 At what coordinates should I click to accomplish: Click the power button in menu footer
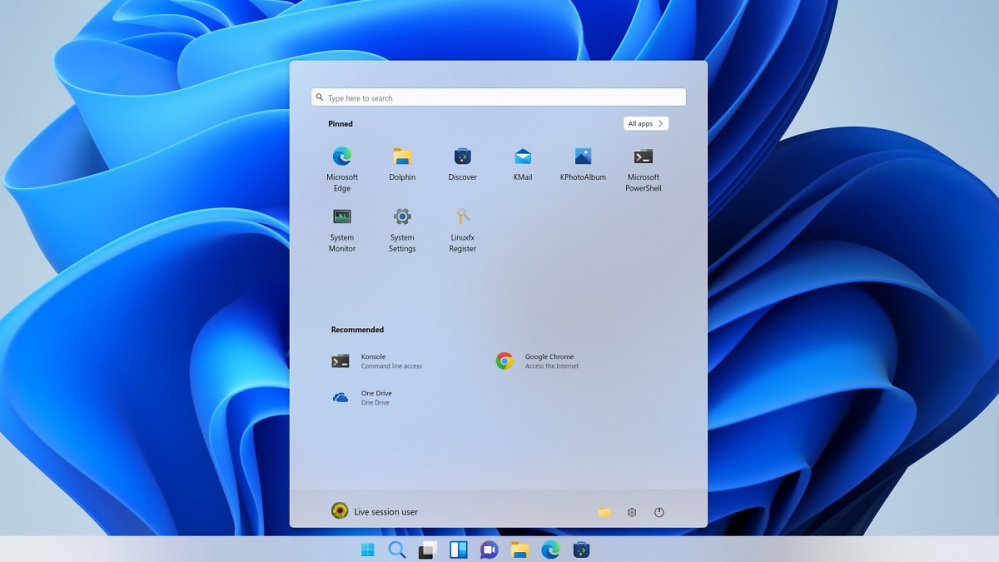pos(659,512)
